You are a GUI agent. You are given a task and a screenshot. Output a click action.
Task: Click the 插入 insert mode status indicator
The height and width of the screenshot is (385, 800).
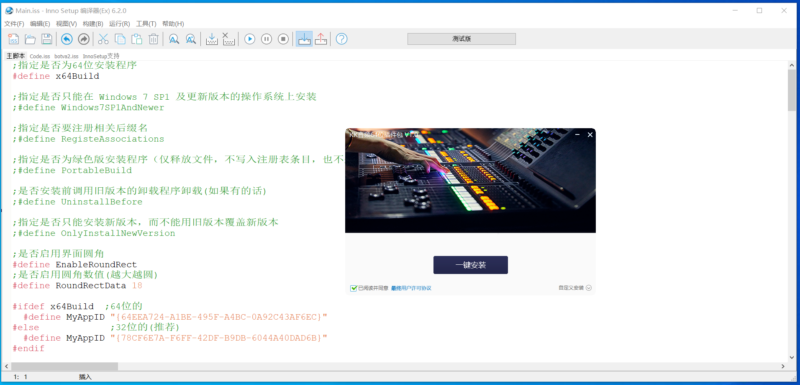coord(85,377)
